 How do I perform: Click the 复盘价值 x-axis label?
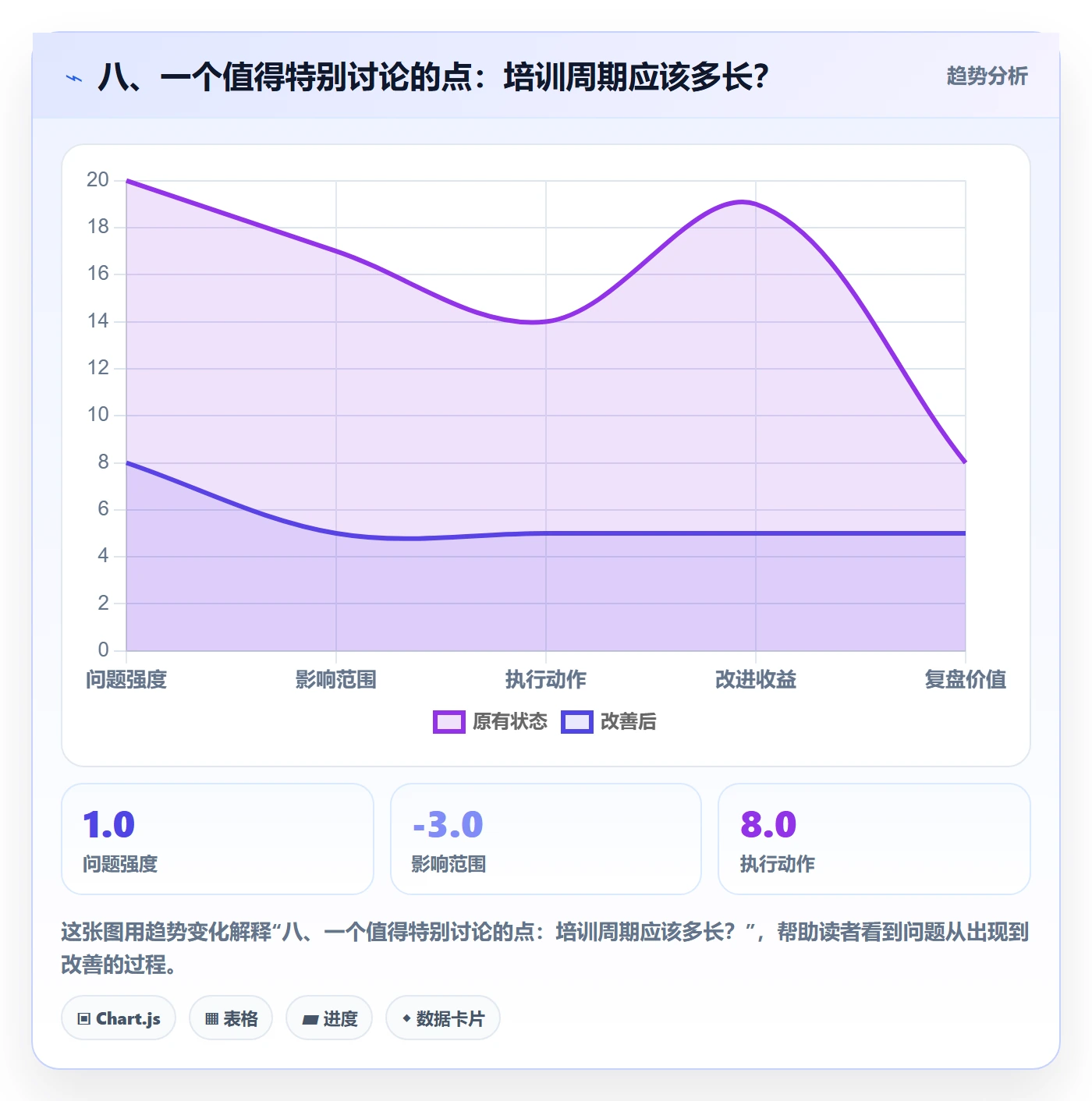pos(966,680)
